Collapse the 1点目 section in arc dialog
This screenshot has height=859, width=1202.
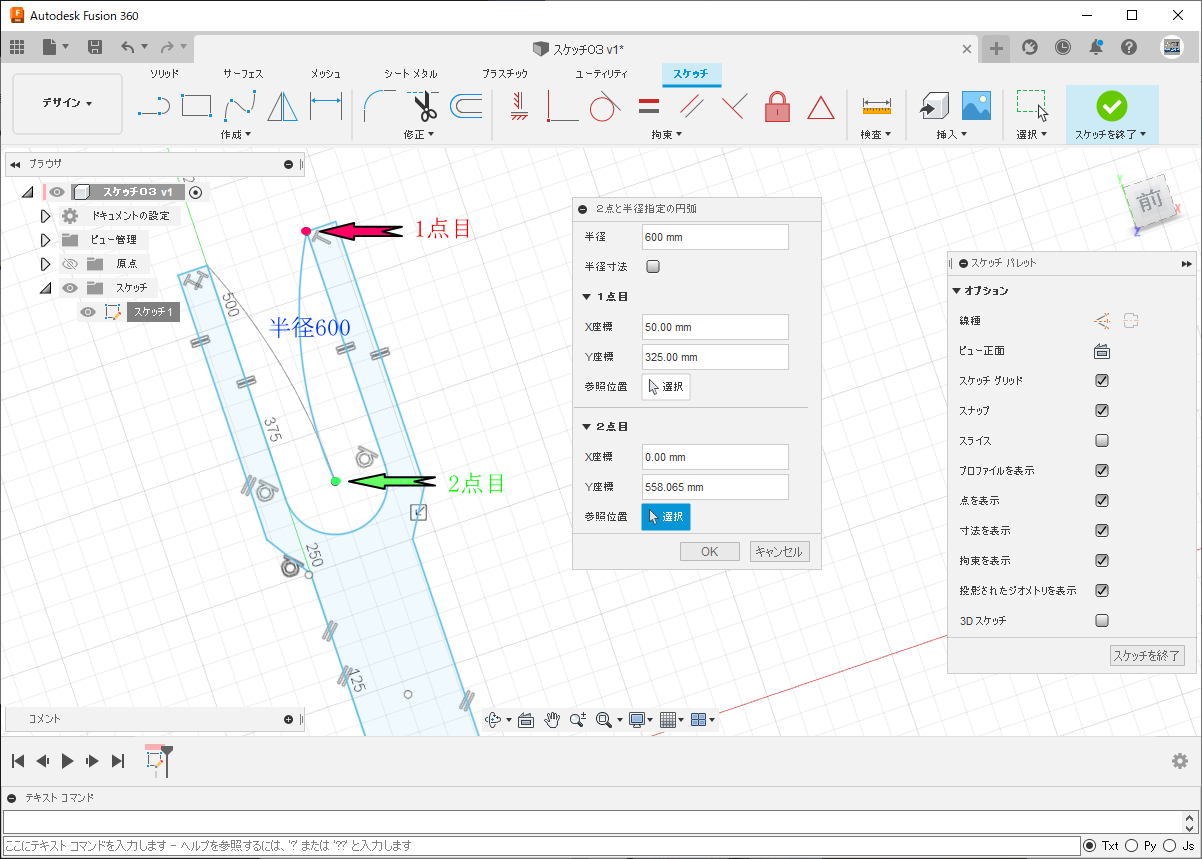point(586,297)
